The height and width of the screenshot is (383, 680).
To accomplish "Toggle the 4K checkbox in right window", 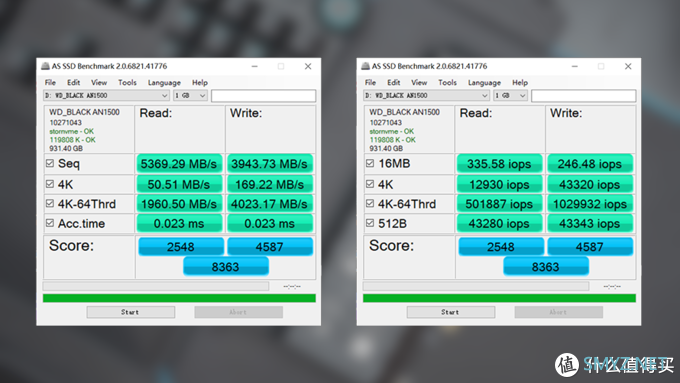I will point(370,184).
